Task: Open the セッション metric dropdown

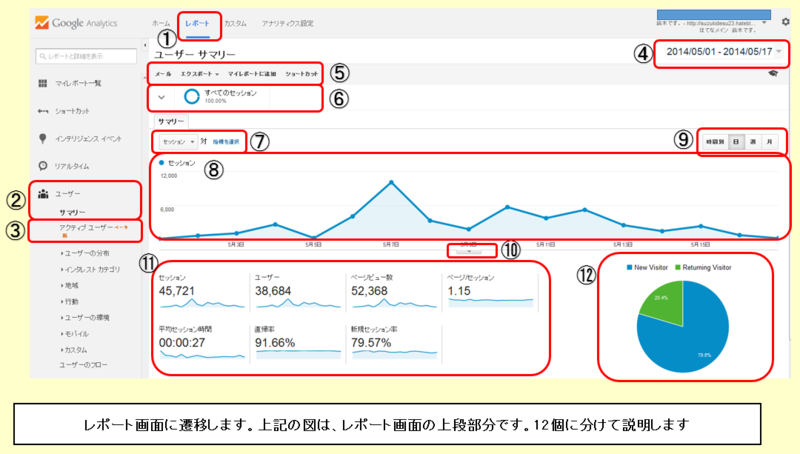Action: [x=178, y=142]
